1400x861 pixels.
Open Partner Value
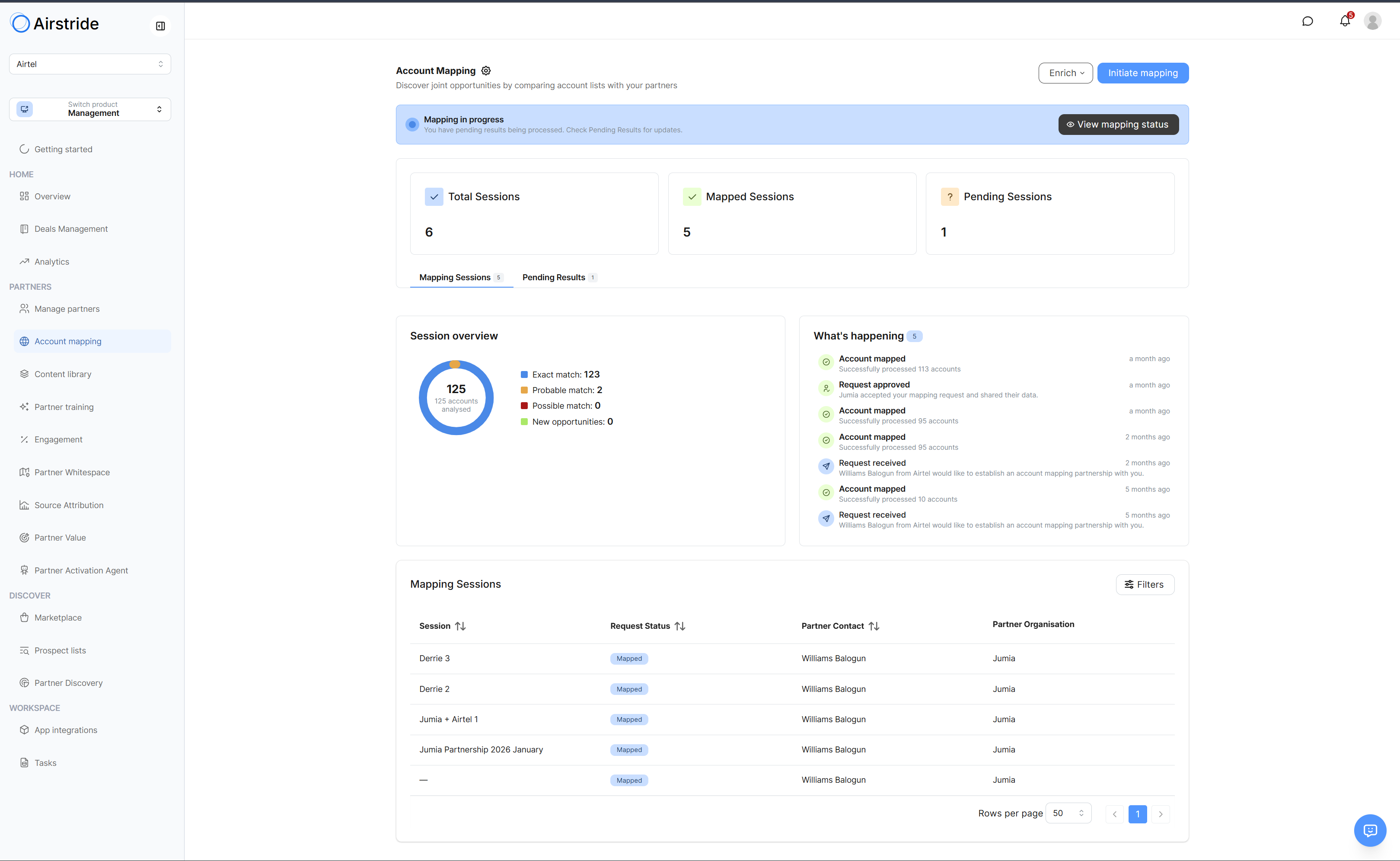92,538
